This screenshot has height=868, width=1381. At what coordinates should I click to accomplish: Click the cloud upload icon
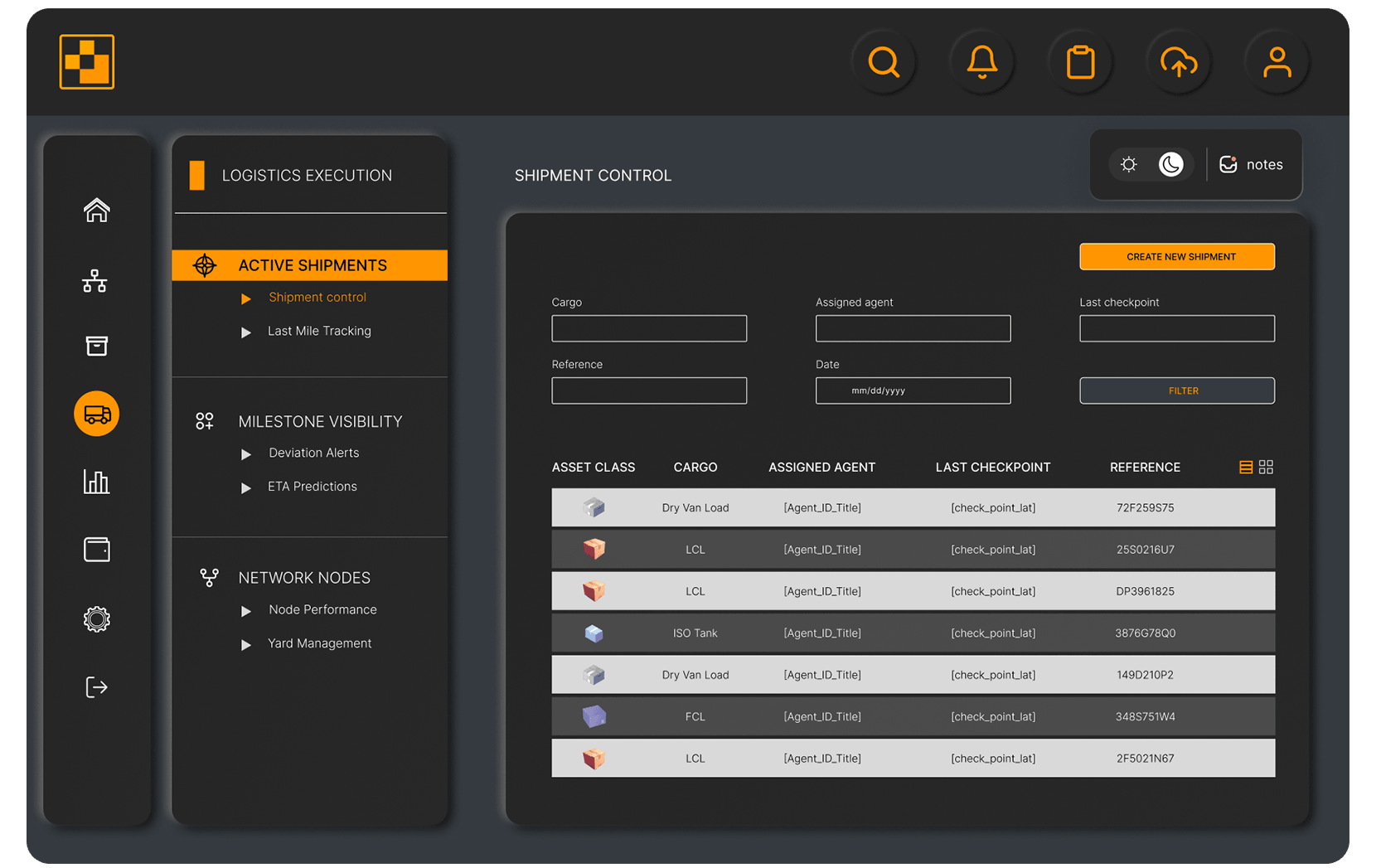pos(1179,62)
